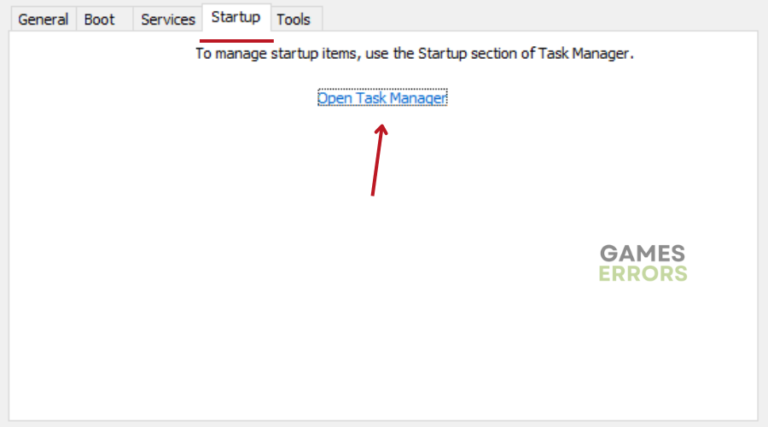Screen dimensions: 768x427
Task: Click the startup items instruction sentence
Action: click(414, 53)
